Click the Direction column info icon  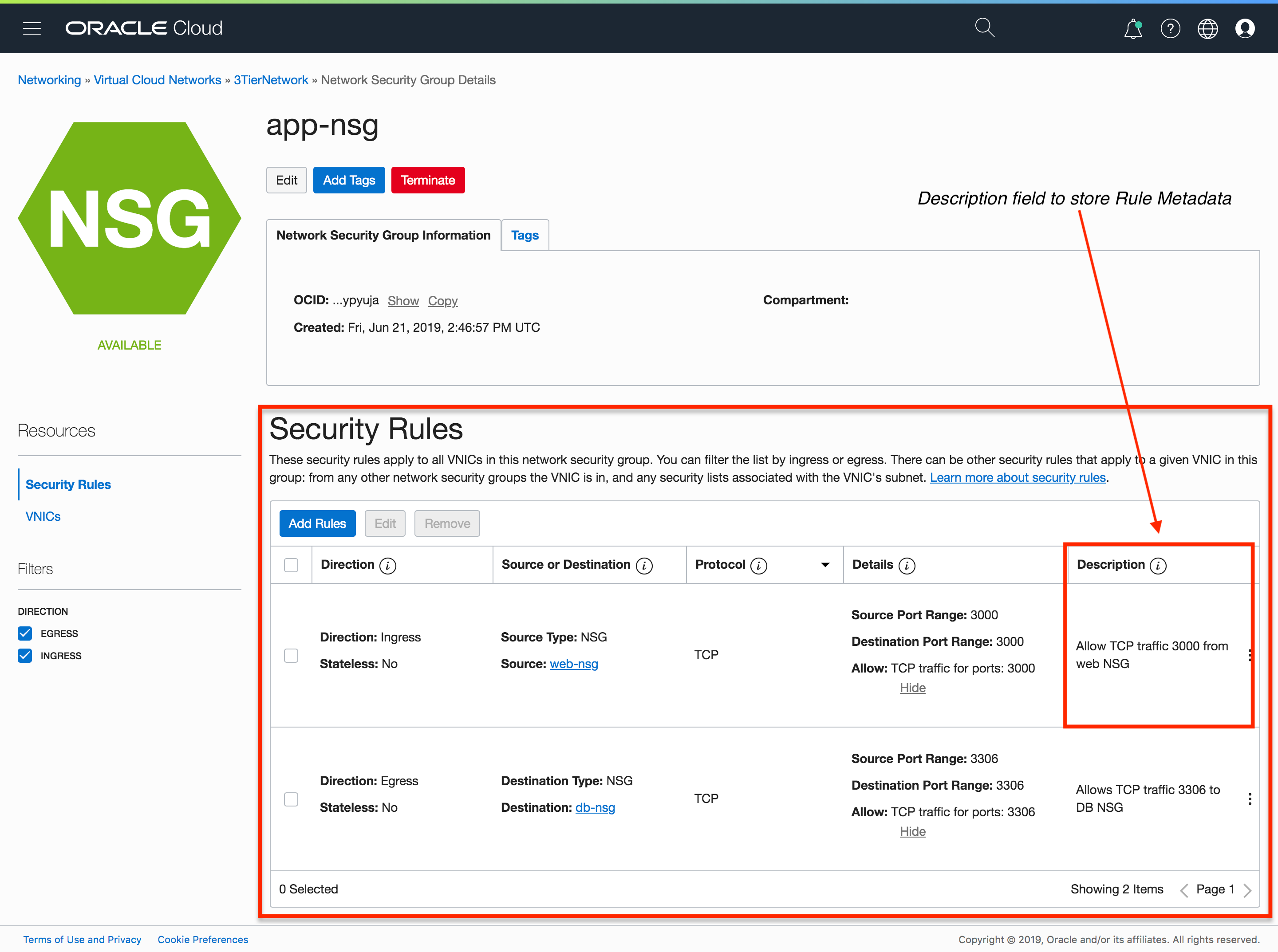pyautogui.click(x=388, y=565)
